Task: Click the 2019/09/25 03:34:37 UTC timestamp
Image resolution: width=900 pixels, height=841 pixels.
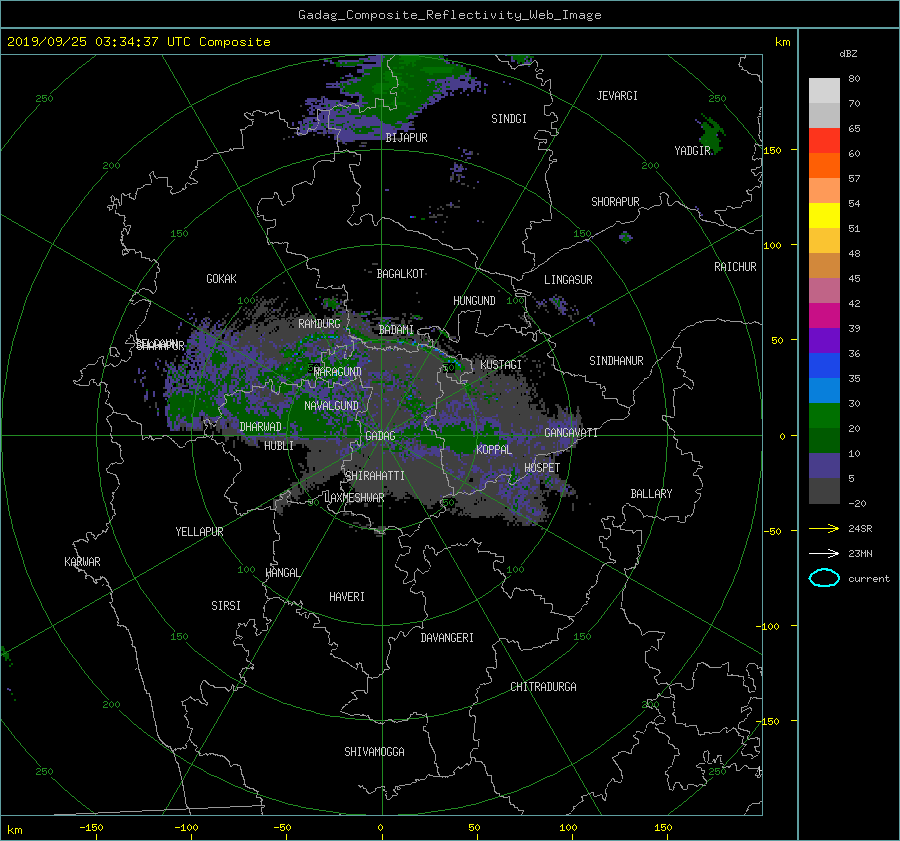Action: click(x=83, y=42)
